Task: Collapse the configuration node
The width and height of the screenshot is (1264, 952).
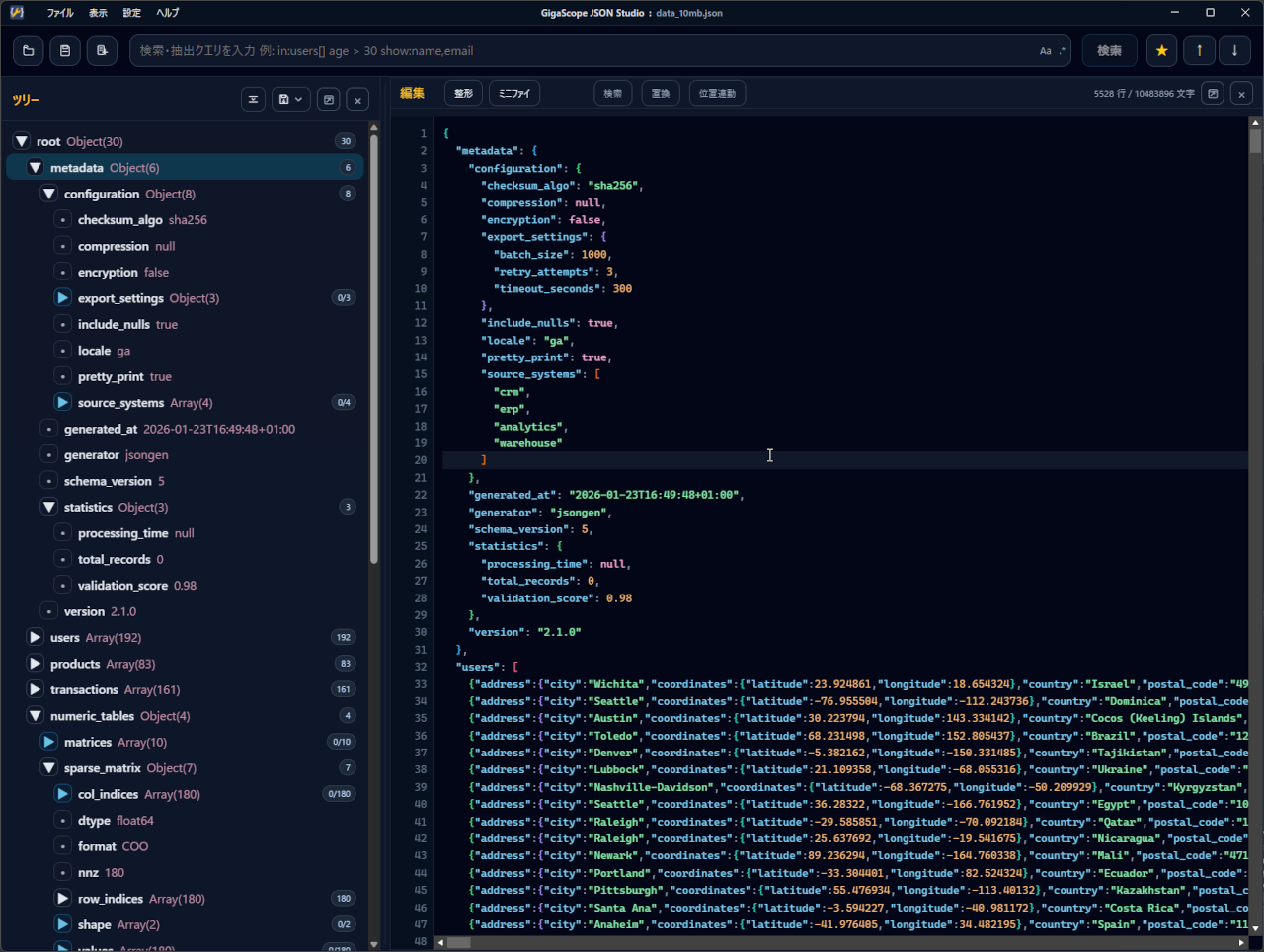Action: pos(49,194)
